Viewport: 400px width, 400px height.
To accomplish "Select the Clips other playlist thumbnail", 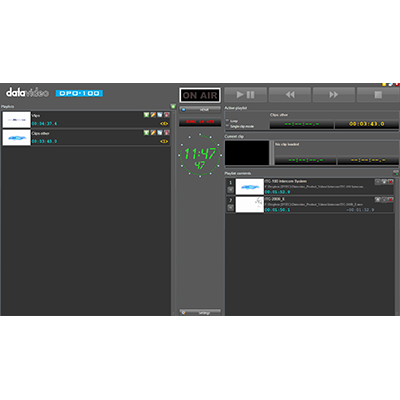I will 17,138.
